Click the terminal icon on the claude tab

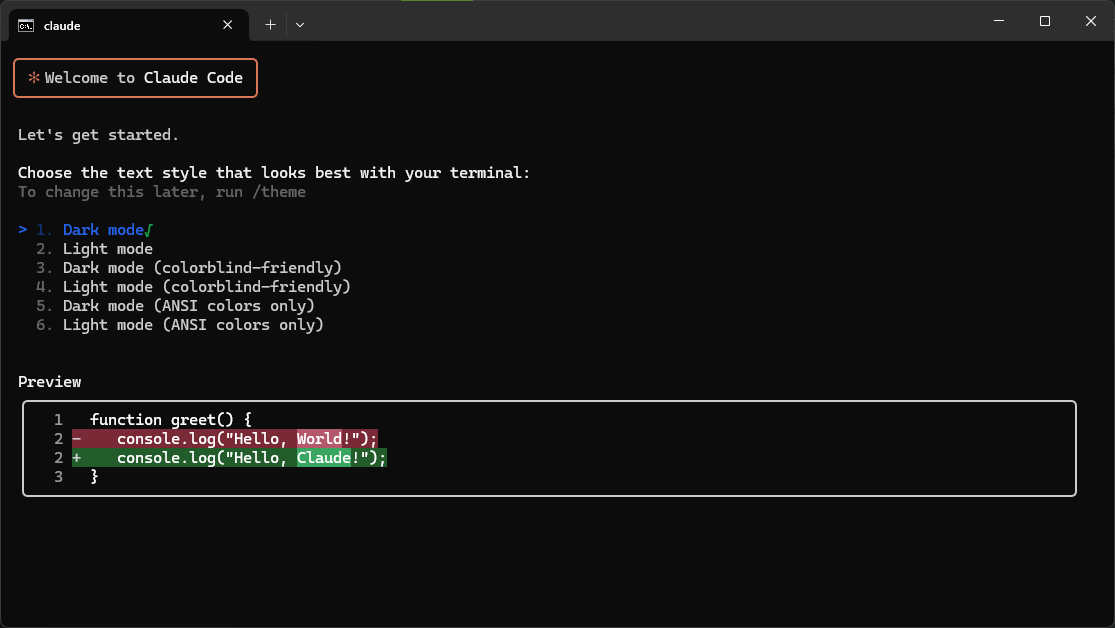(25, 25)
